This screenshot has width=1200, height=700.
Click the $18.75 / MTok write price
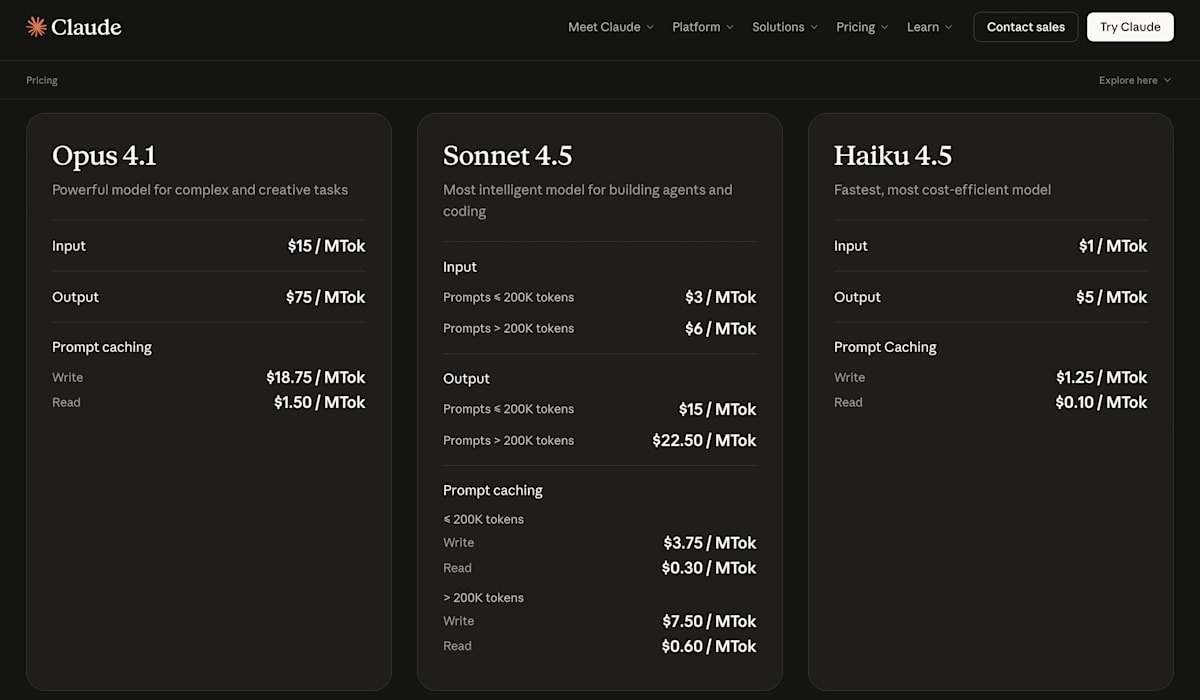316,377
